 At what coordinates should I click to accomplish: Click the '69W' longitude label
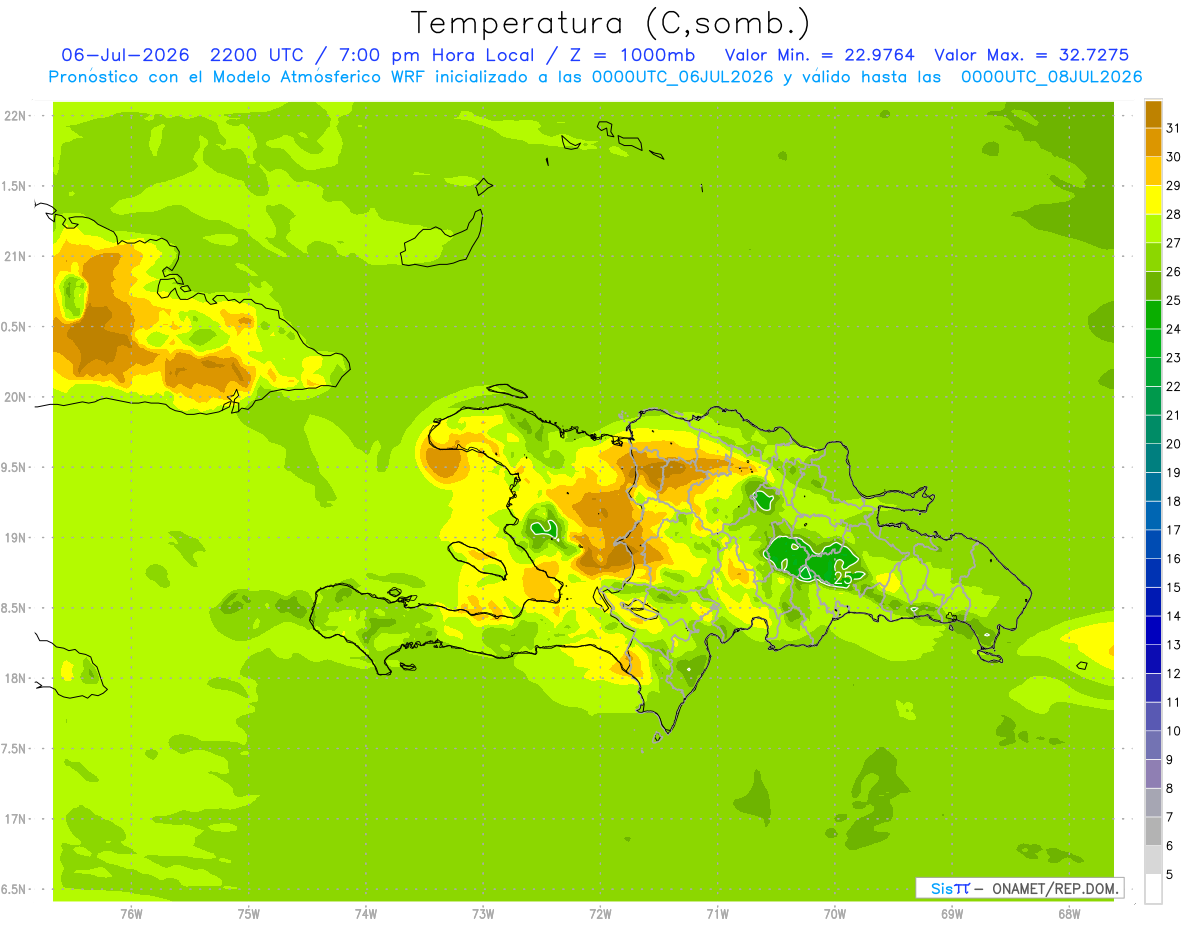[952, 914]
